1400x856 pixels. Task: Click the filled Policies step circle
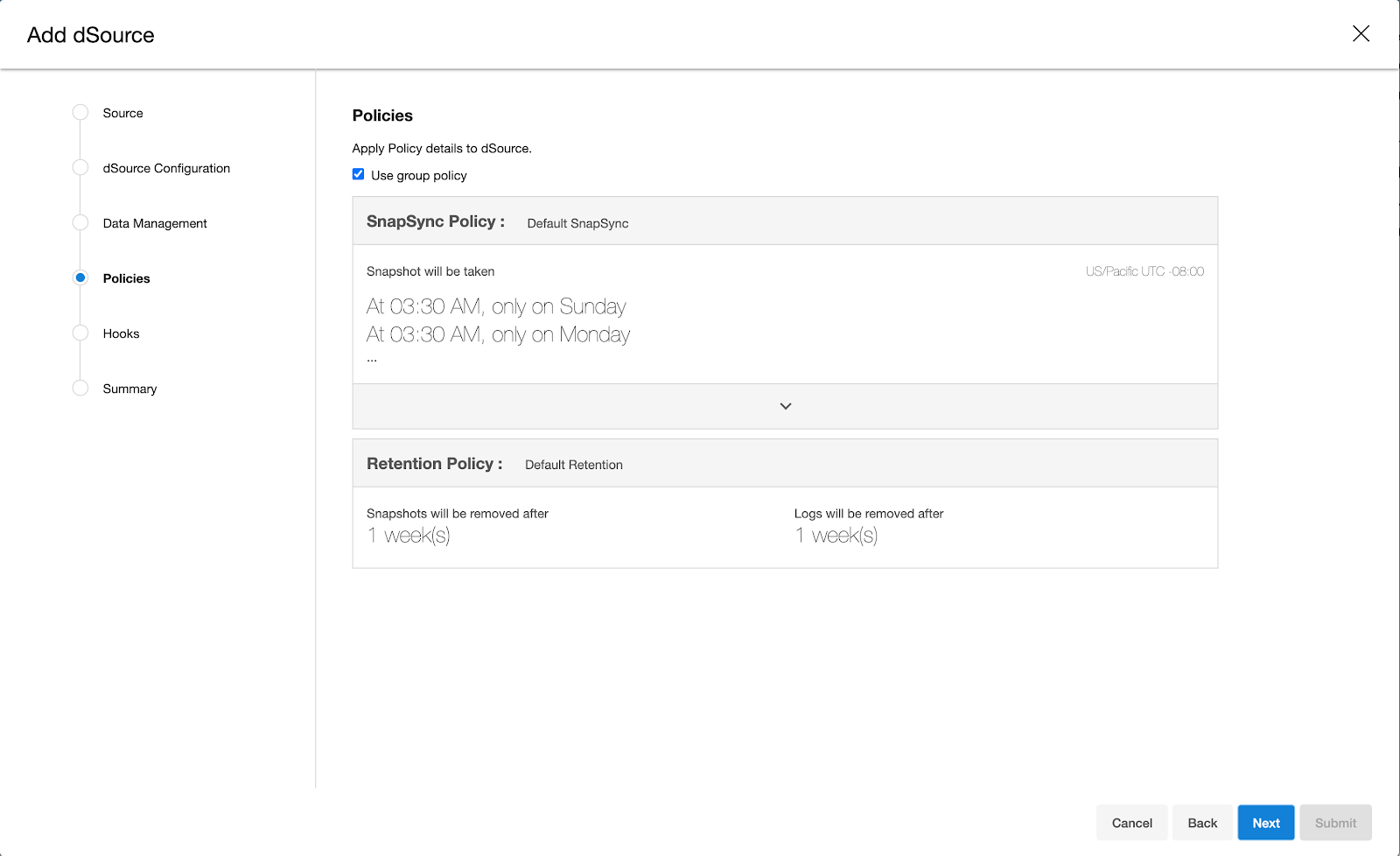tap(80, 277)
